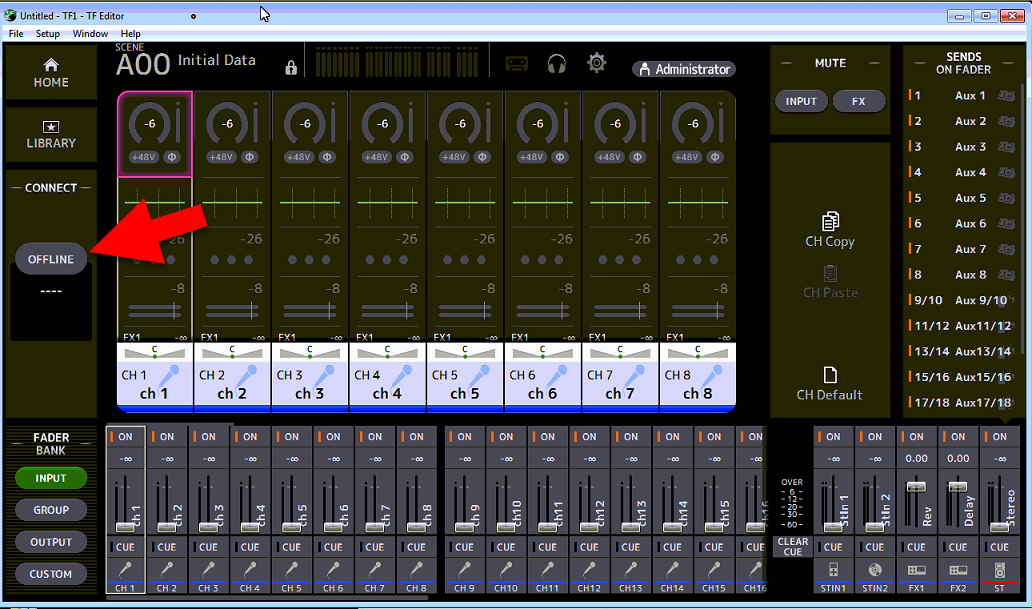Click the recorder cassette icon
Viewport: 1032px width, 609px height.
pyautogui.click(x=516, y=64)
